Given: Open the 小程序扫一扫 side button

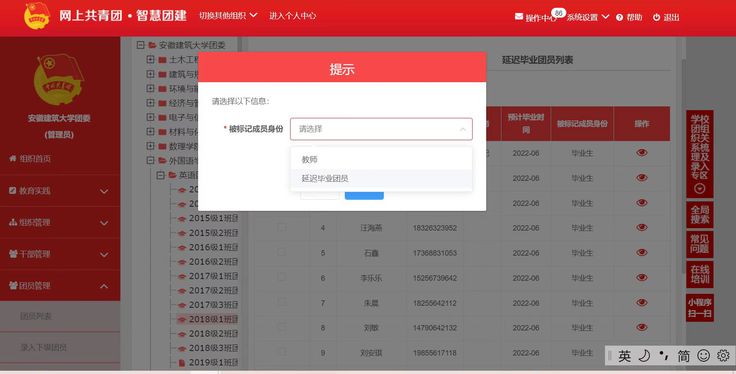Looking at the screenshot, I should tap(699, 308).
